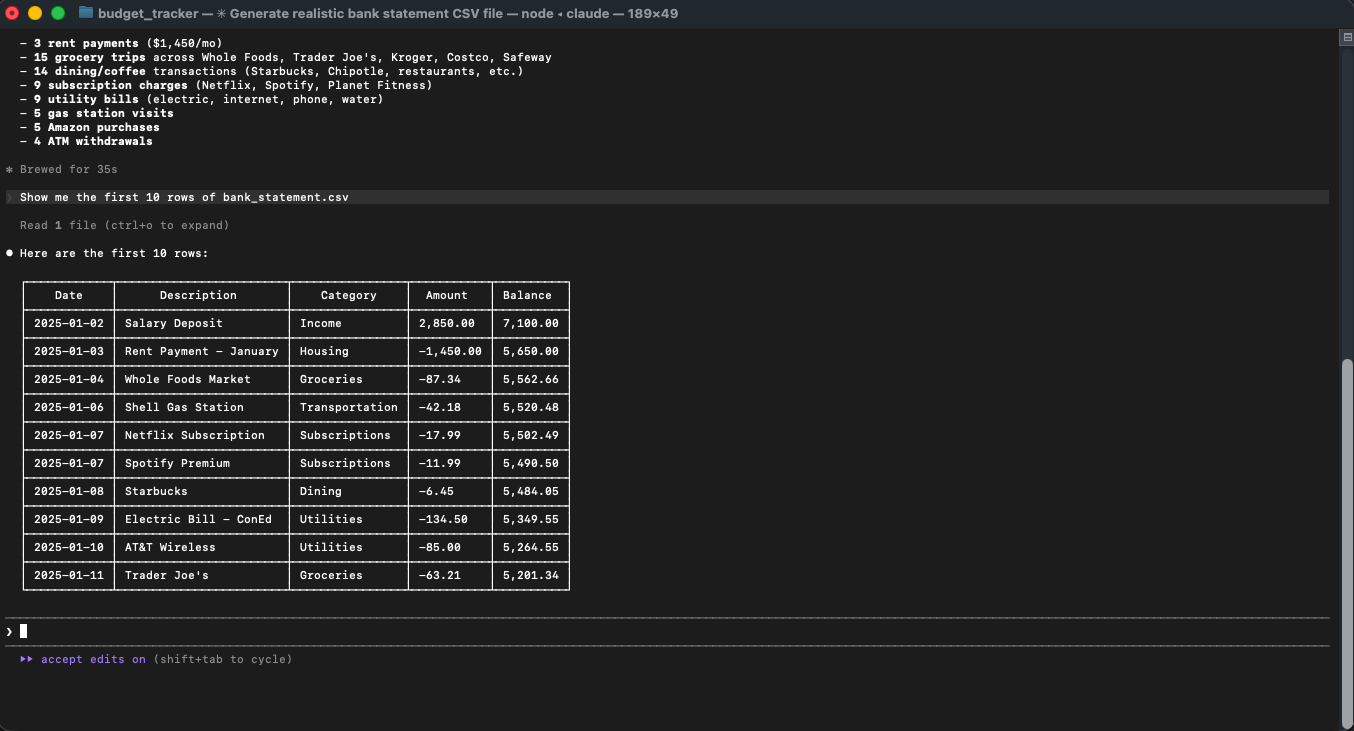Click the amount '-1,450.00'

coord(450,351)
